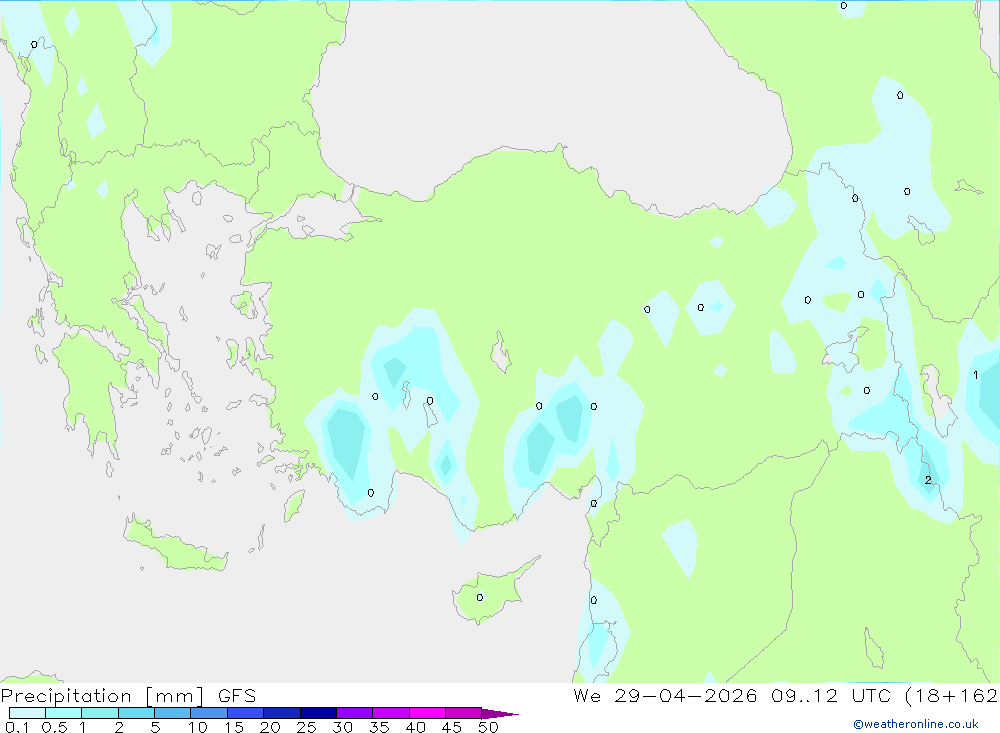1000x733 pixels.
Task: Click the "09..12 UTC" time range text
Action: click(x=831, y=696)
